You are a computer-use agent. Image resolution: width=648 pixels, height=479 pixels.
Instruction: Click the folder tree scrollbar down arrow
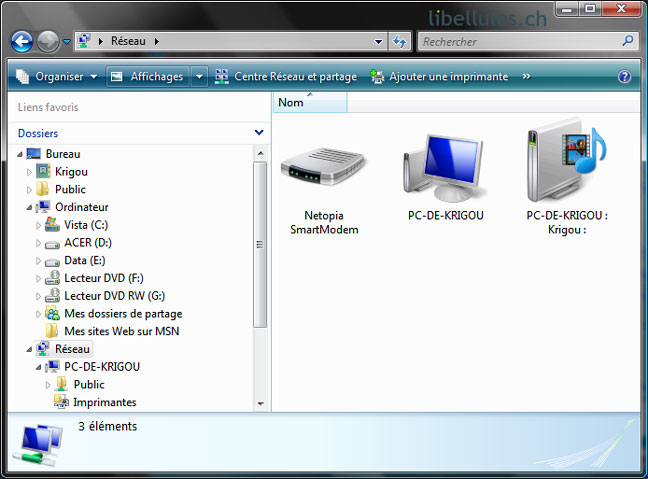click(260, 404)
